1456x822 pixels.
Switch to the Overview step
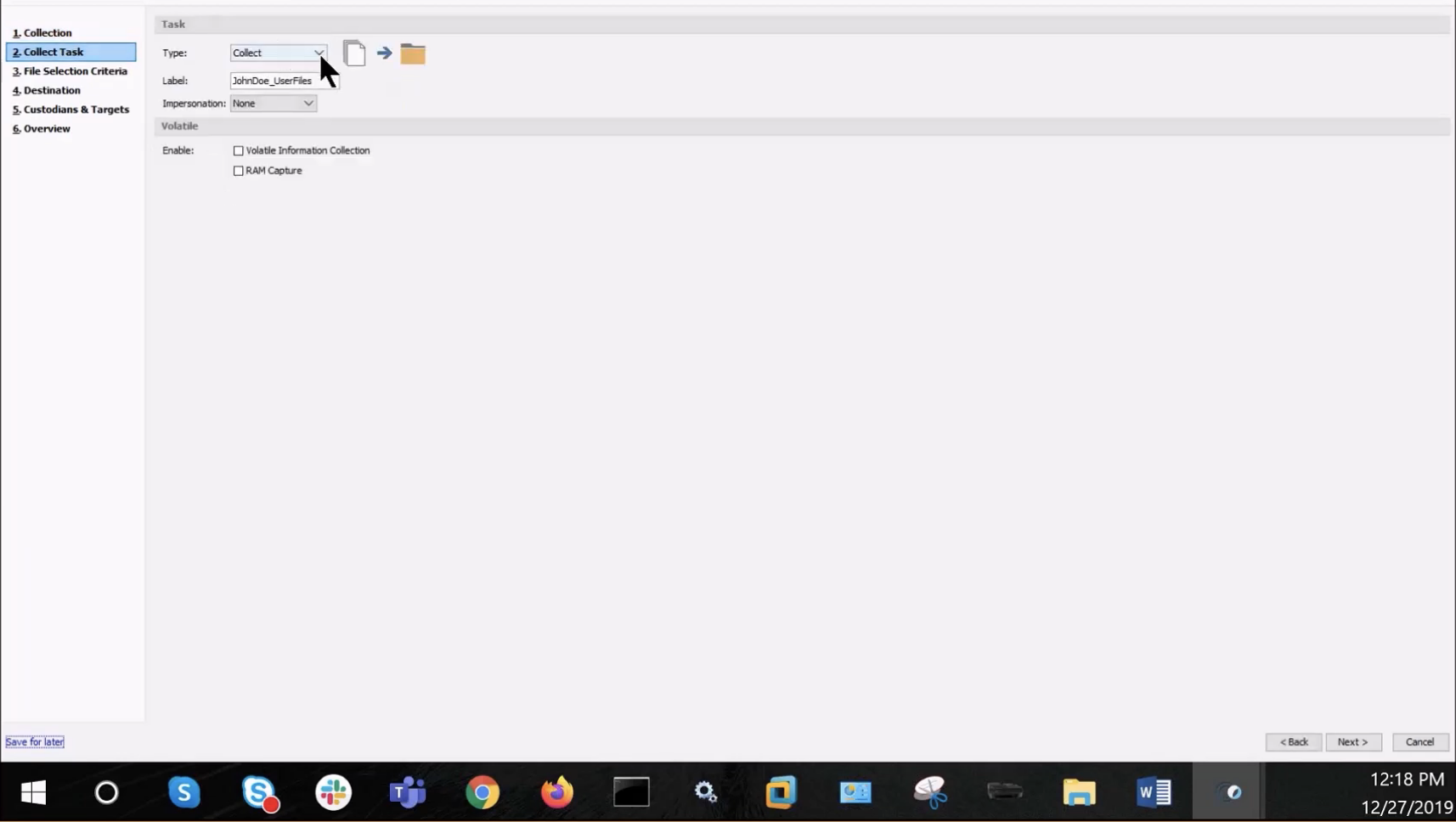pyautogui.click(x=46, y=127)
